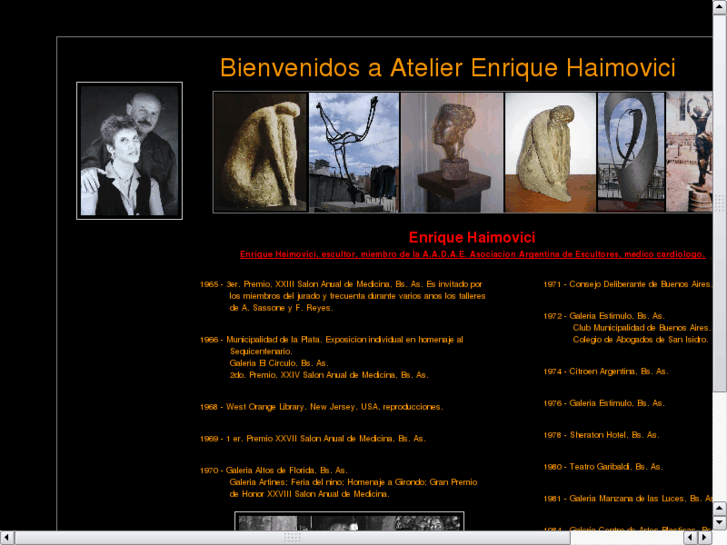Click the vertical scrollbar down arrow
Viewport: 727px width, 545px height.
click(720, 523)
